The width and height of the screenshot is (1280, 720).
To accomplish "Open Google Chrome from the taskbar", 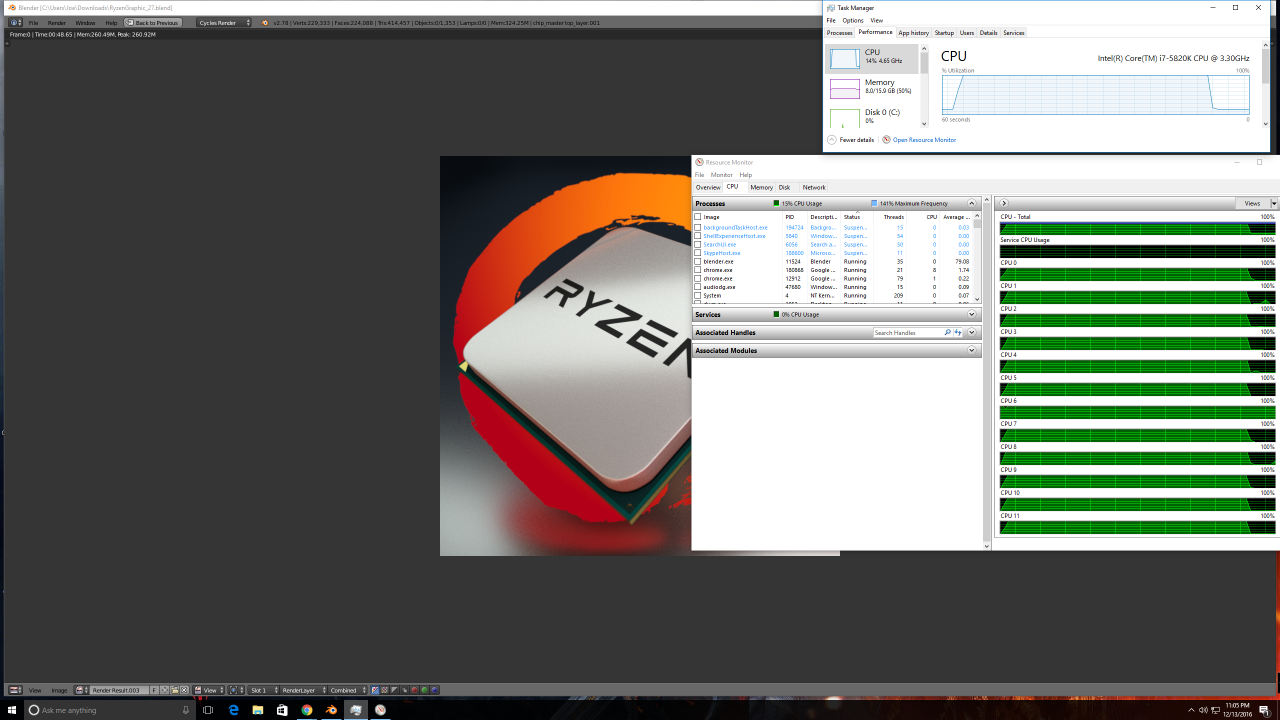I will pos(307,710).
